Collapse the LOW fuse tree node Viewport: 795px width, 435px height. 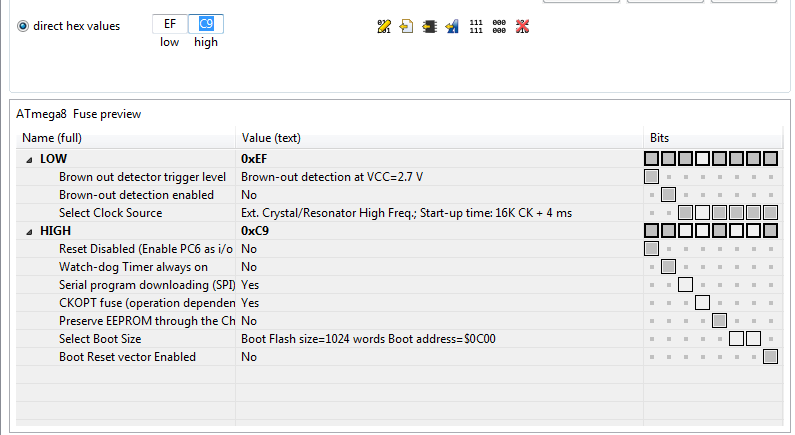pyautogui.click(x=29, y=160)
